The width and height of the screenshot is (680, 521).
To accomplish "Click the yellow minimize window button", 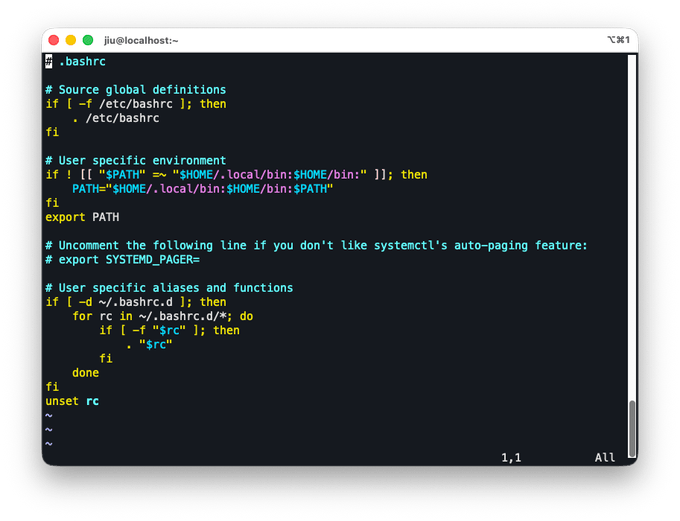I will (71, 40).
